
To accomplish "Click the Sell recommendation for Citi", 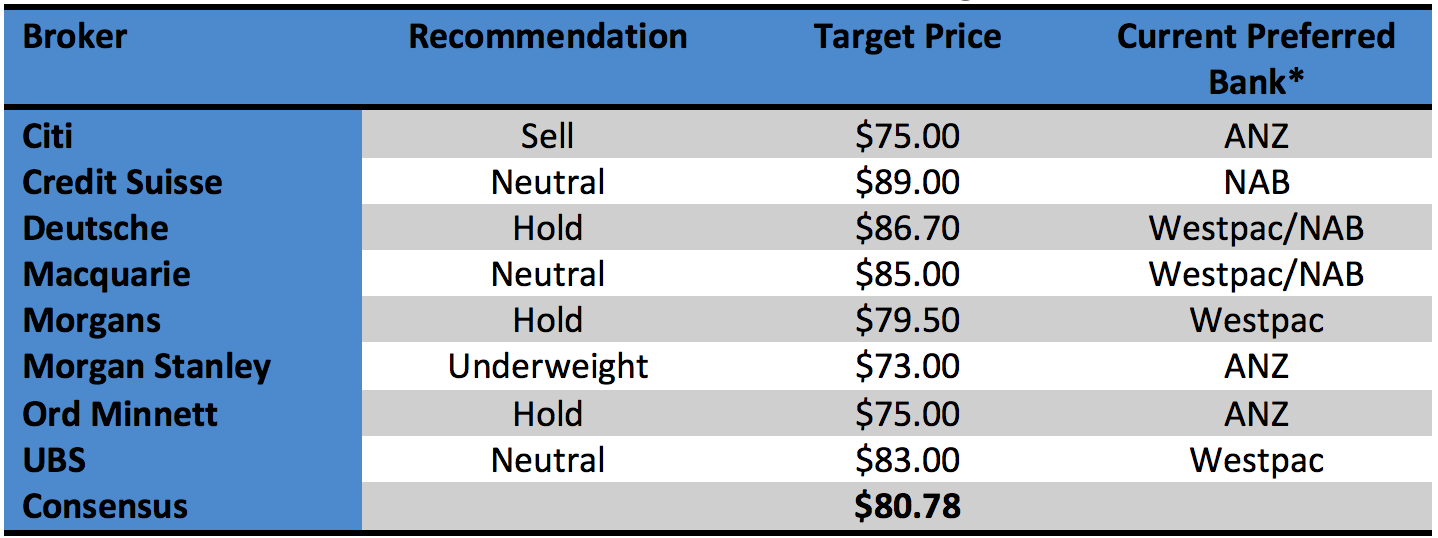I will click(548, 136).
